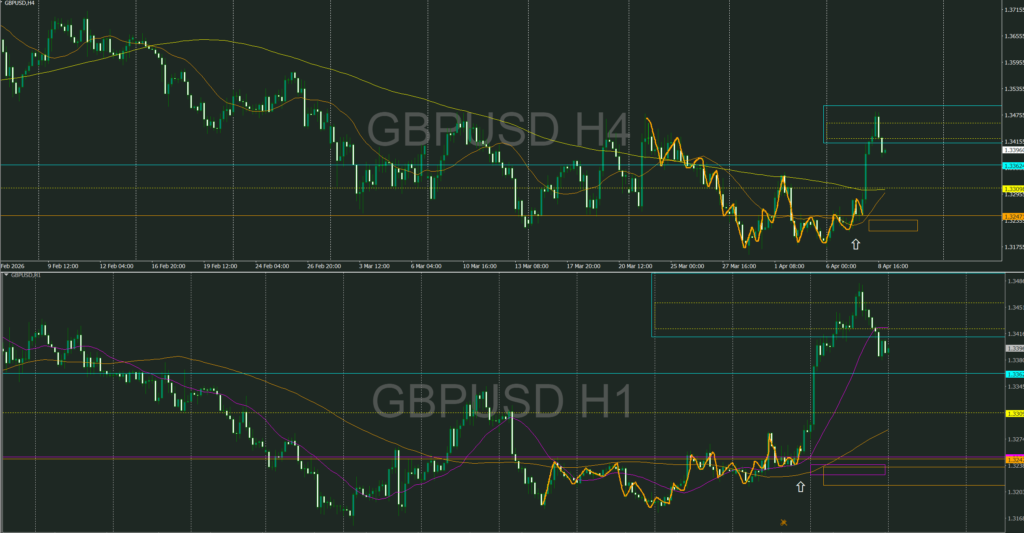This screenshot has height=533, width=1024.
Task: Click the 8 Apr 16:00 time axis label
Action: pos(895,267)
